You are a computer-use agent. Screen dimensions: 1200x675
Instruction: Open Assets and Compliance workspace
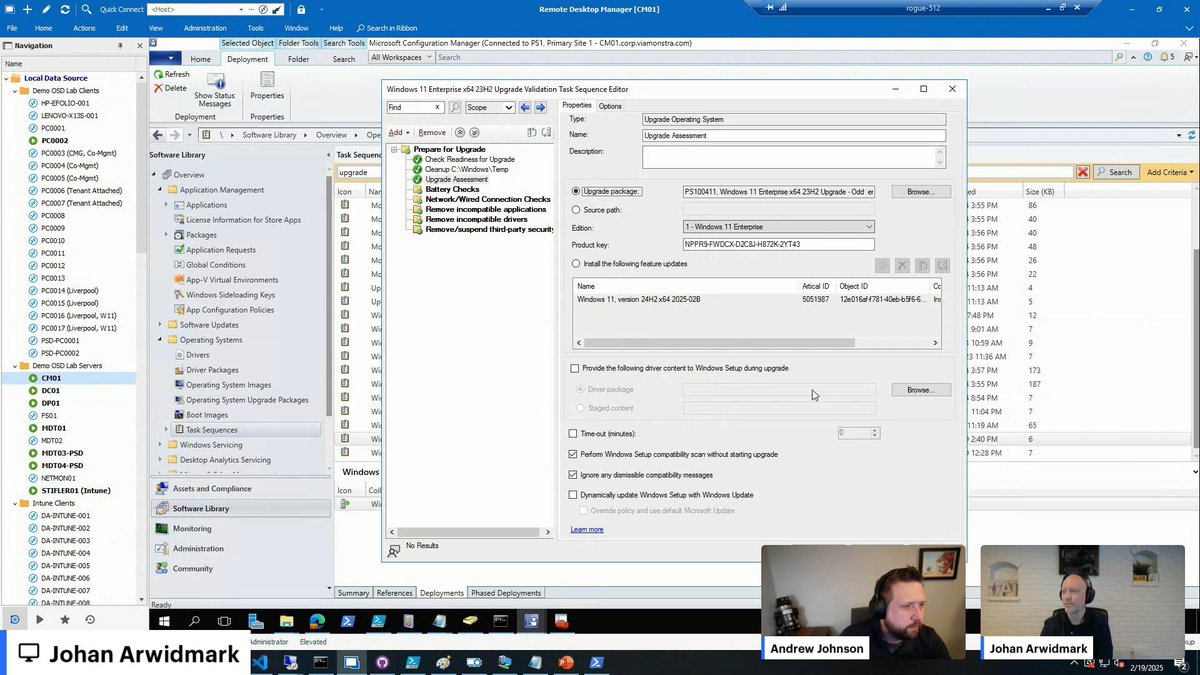(x=211, y=489)
